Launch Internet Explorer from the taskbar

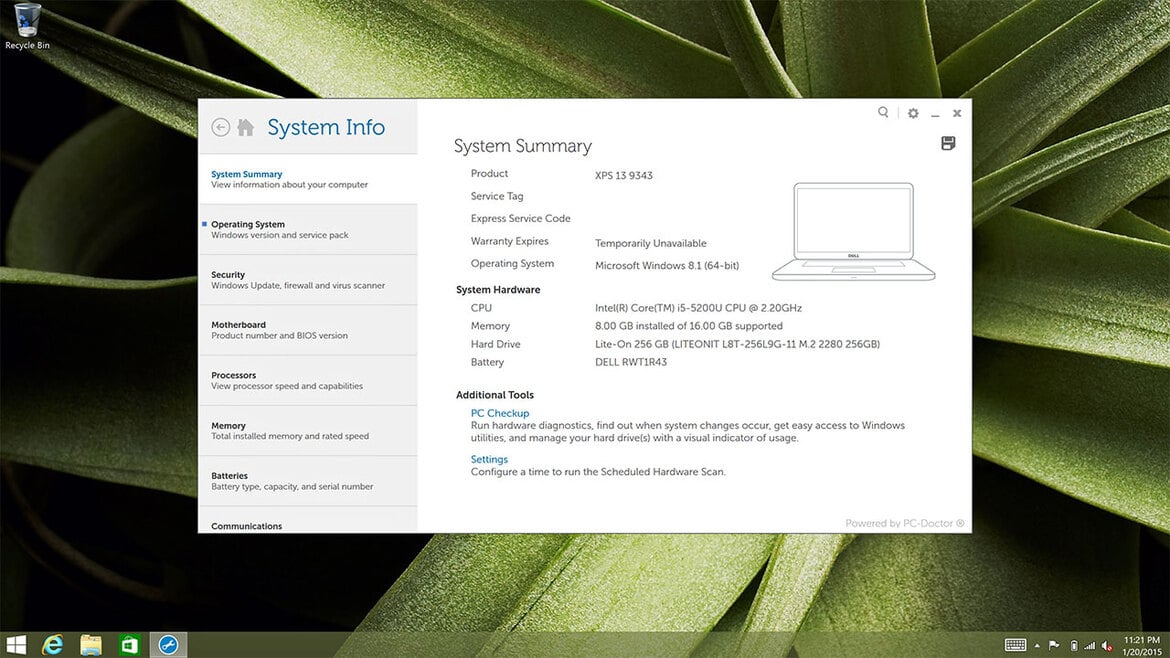point(52,645)
